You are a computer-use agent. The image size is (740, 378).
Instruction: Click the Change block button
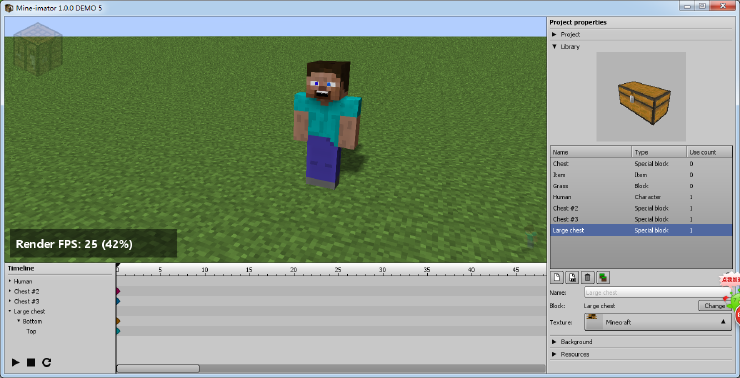tap(714, 306)
